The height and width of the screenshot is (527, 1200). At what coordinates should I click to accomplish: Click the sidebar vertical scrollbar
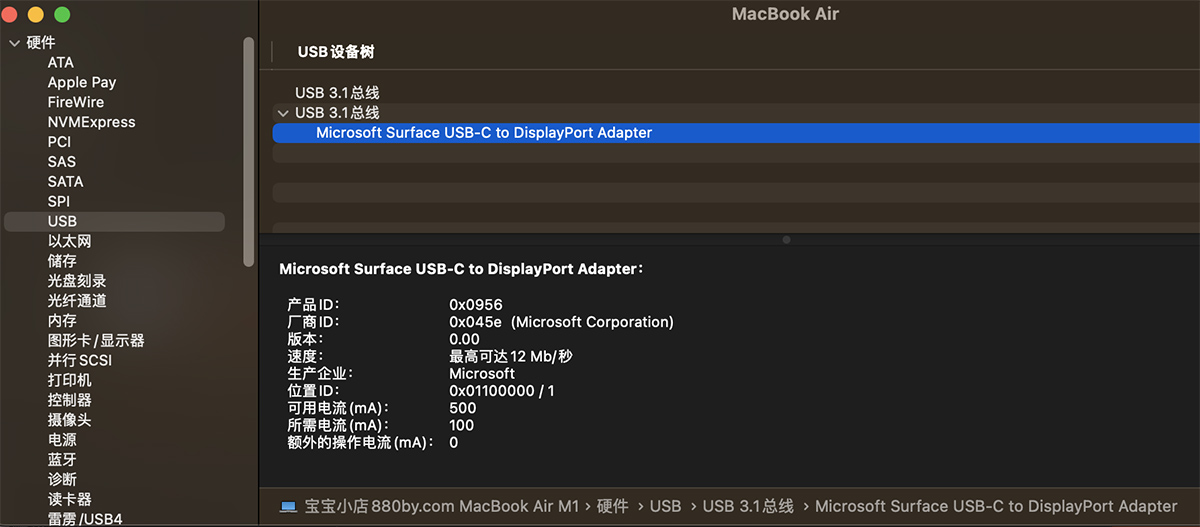click(249, 150)
